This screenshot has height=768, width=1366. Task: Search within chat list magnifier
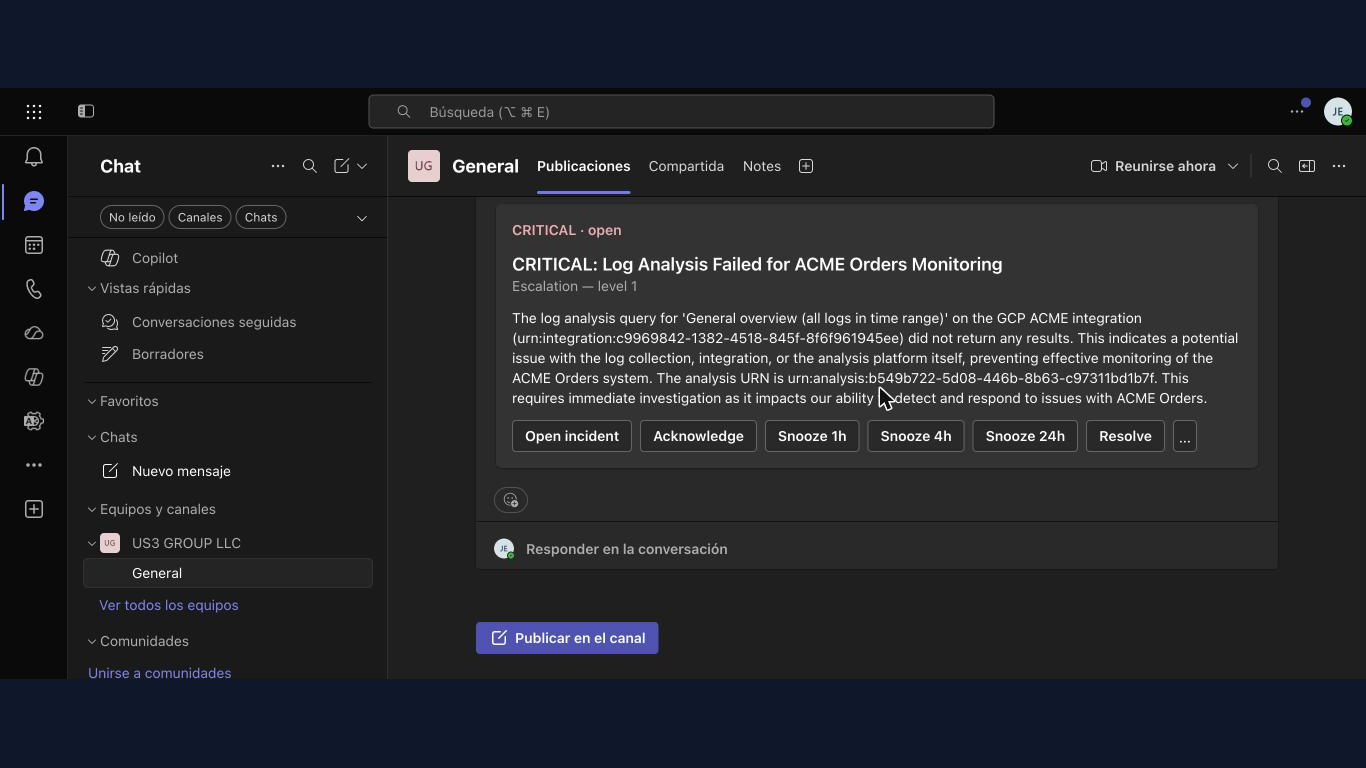pyautogui.click(x=310, y=166)
